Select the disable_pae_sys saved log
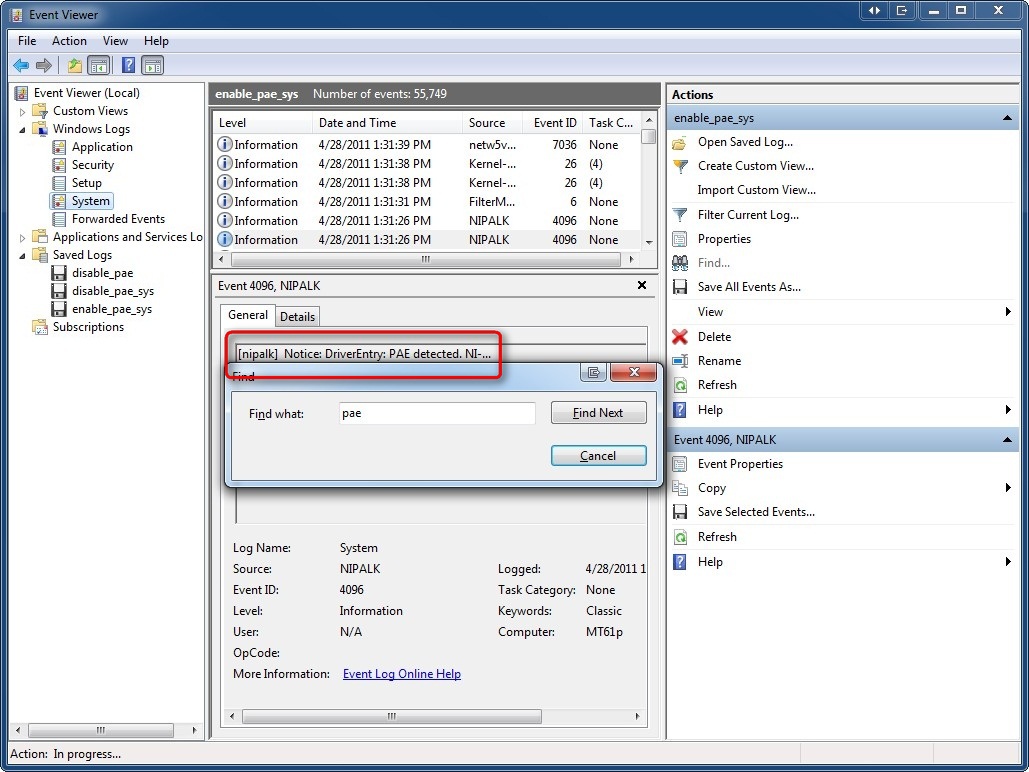This screenshot has height=772, width=1029. pyautogui.click(x=112, y=291)
